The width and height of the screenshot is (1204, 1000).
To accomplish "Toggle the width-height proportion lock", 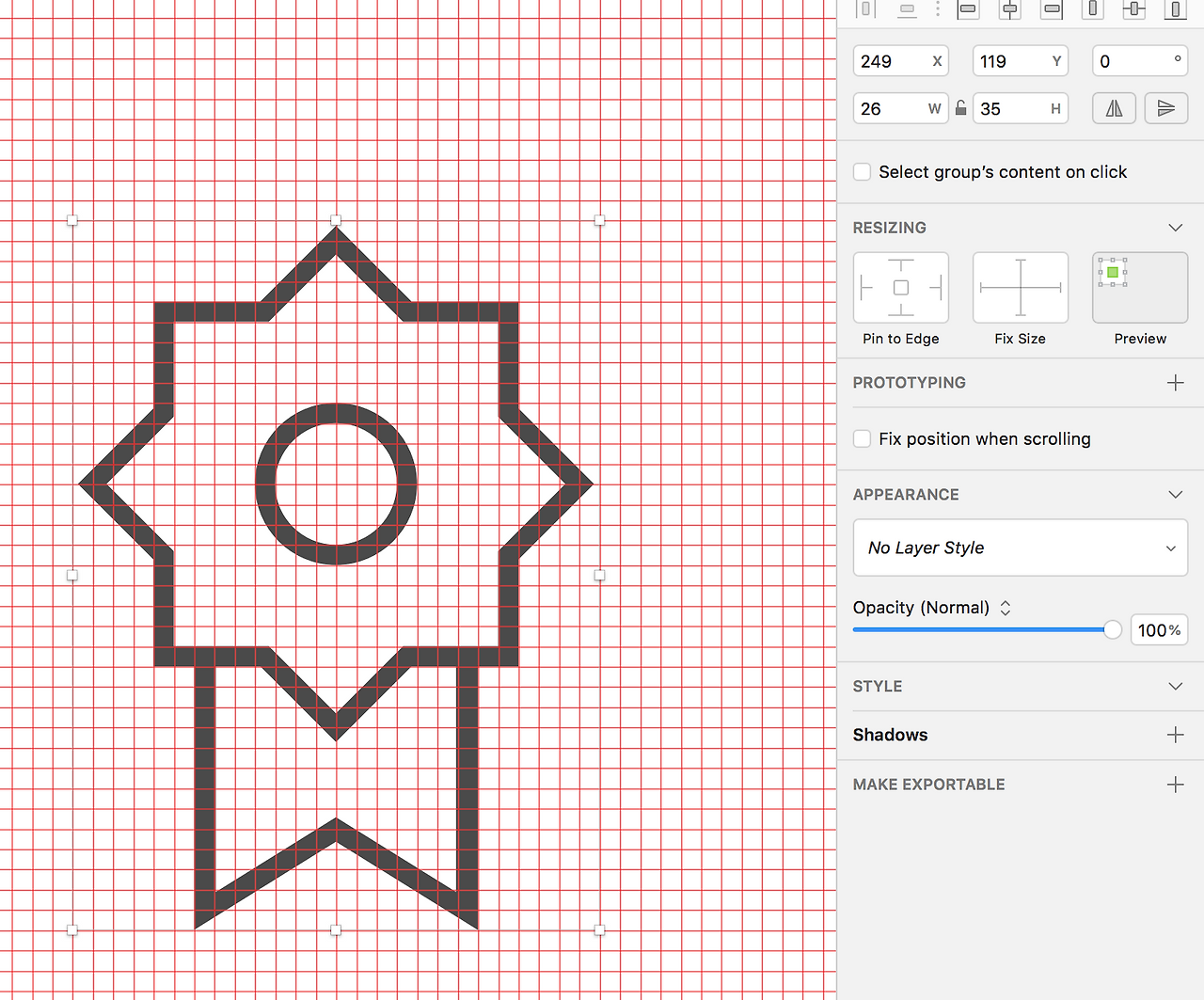I will point(960,108).
